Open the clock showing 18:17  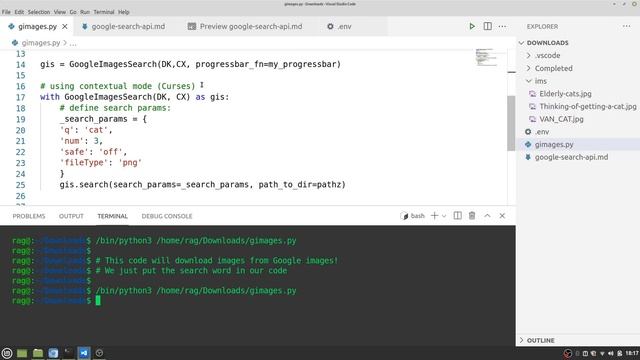(x=632, y=353)
